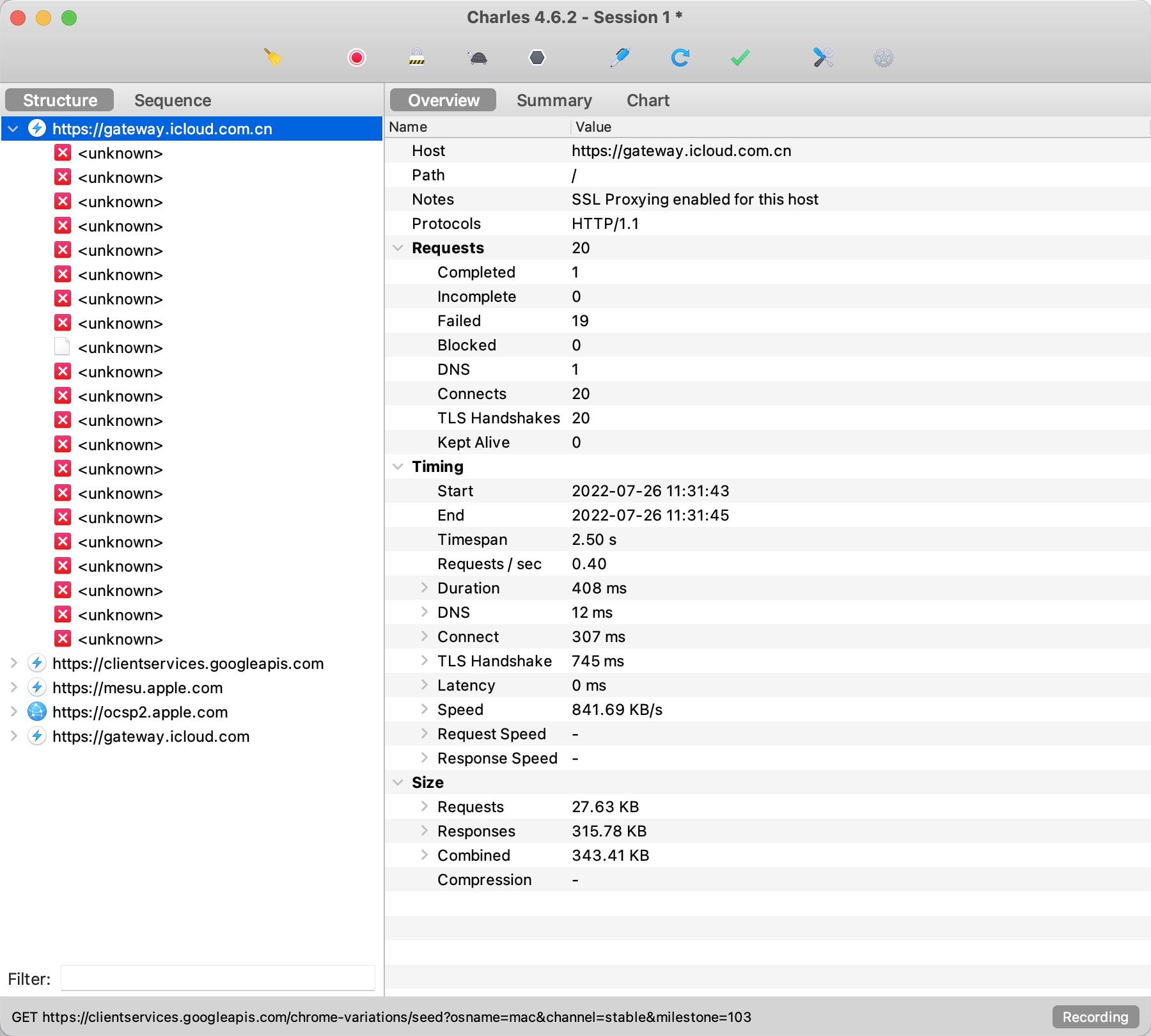The width and height of the screenshot is (1151, 1036).
Task: Expand the https://gateway.icloud.com host node
Action: click(13, 736)
